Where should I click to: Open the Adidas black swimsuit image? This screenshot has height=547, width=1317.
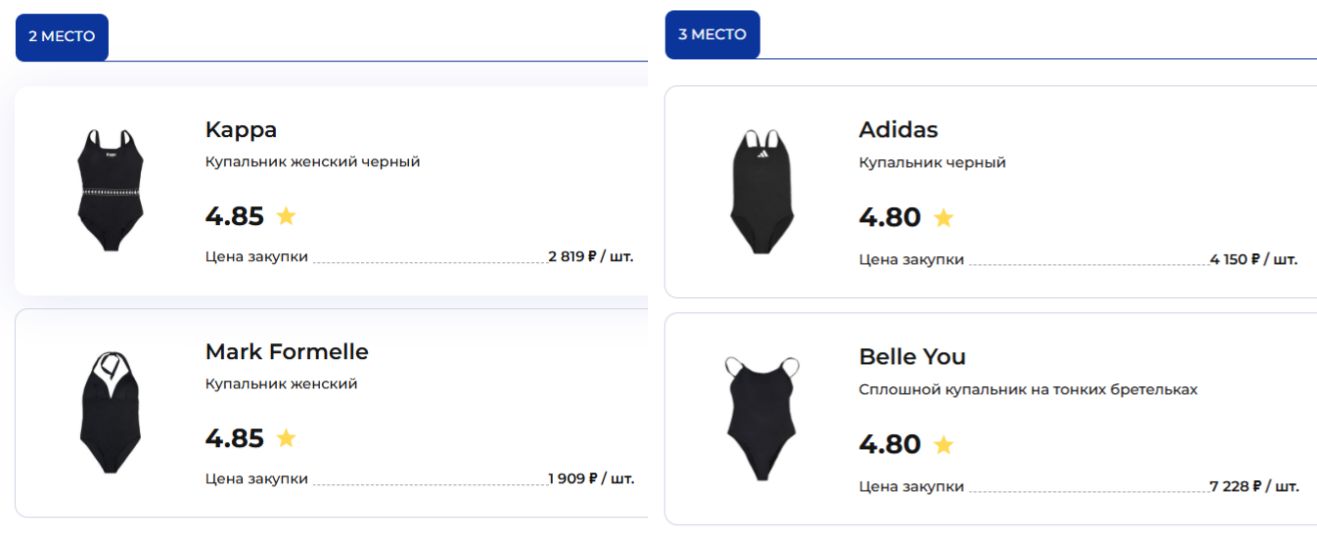[762, 191]
